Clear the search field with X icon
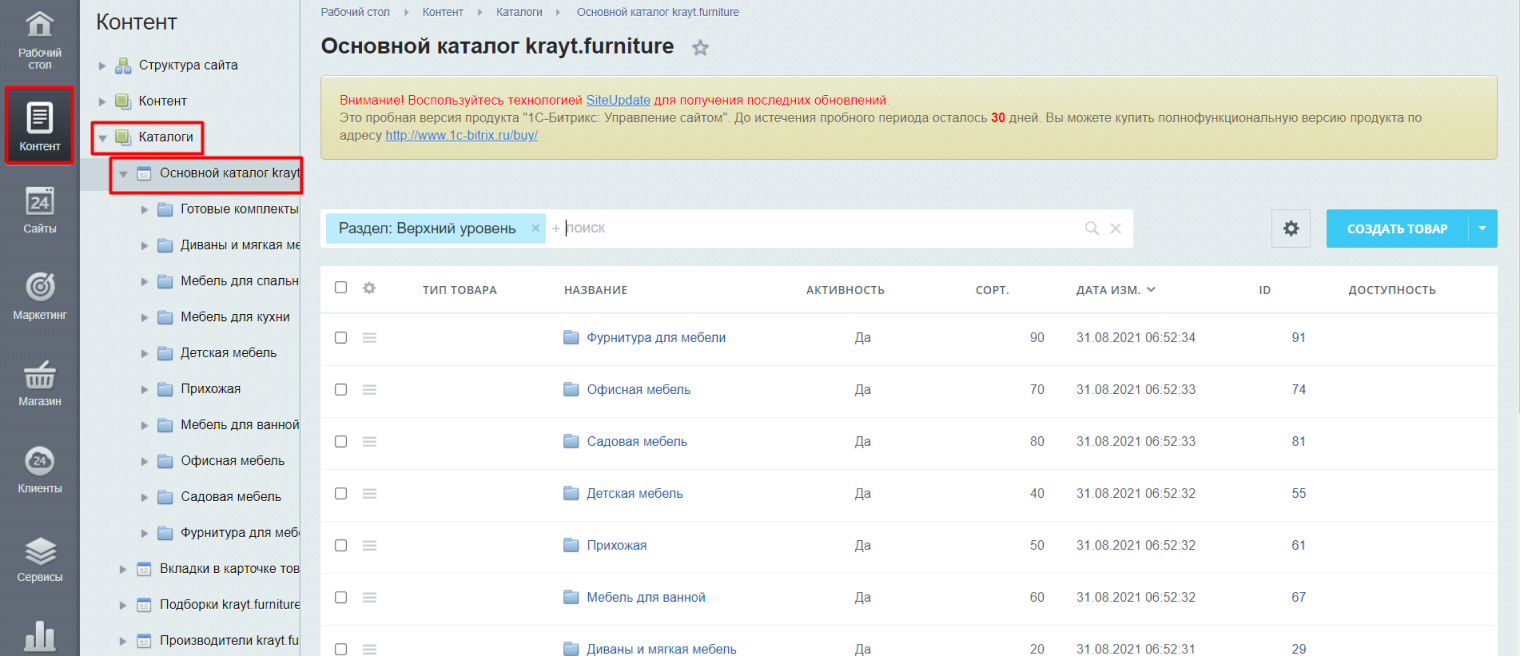 coord(1115,229)
